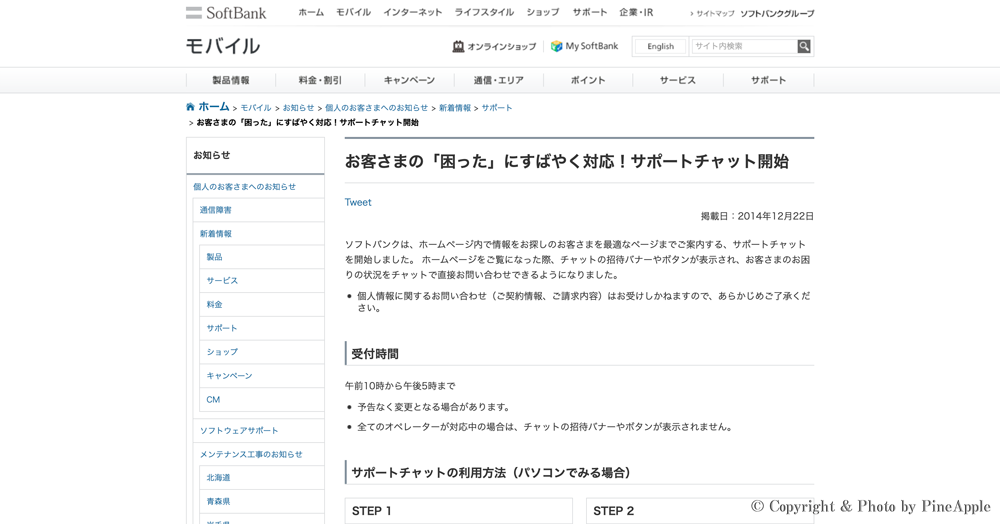Viewport: 1000px width, 524px height.
Task: Go to ホーム in breadcrumb
Action: tap(214, 106)
